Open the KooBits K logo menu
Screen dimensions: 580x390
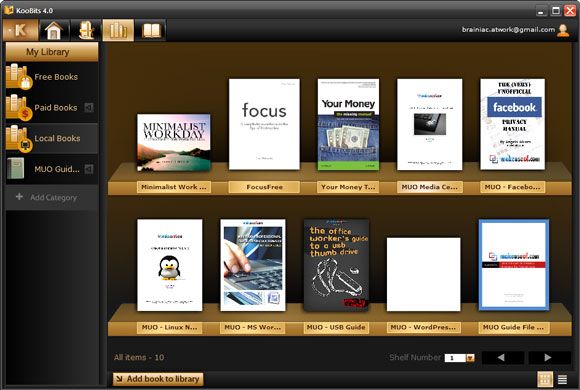pos(21,30)
